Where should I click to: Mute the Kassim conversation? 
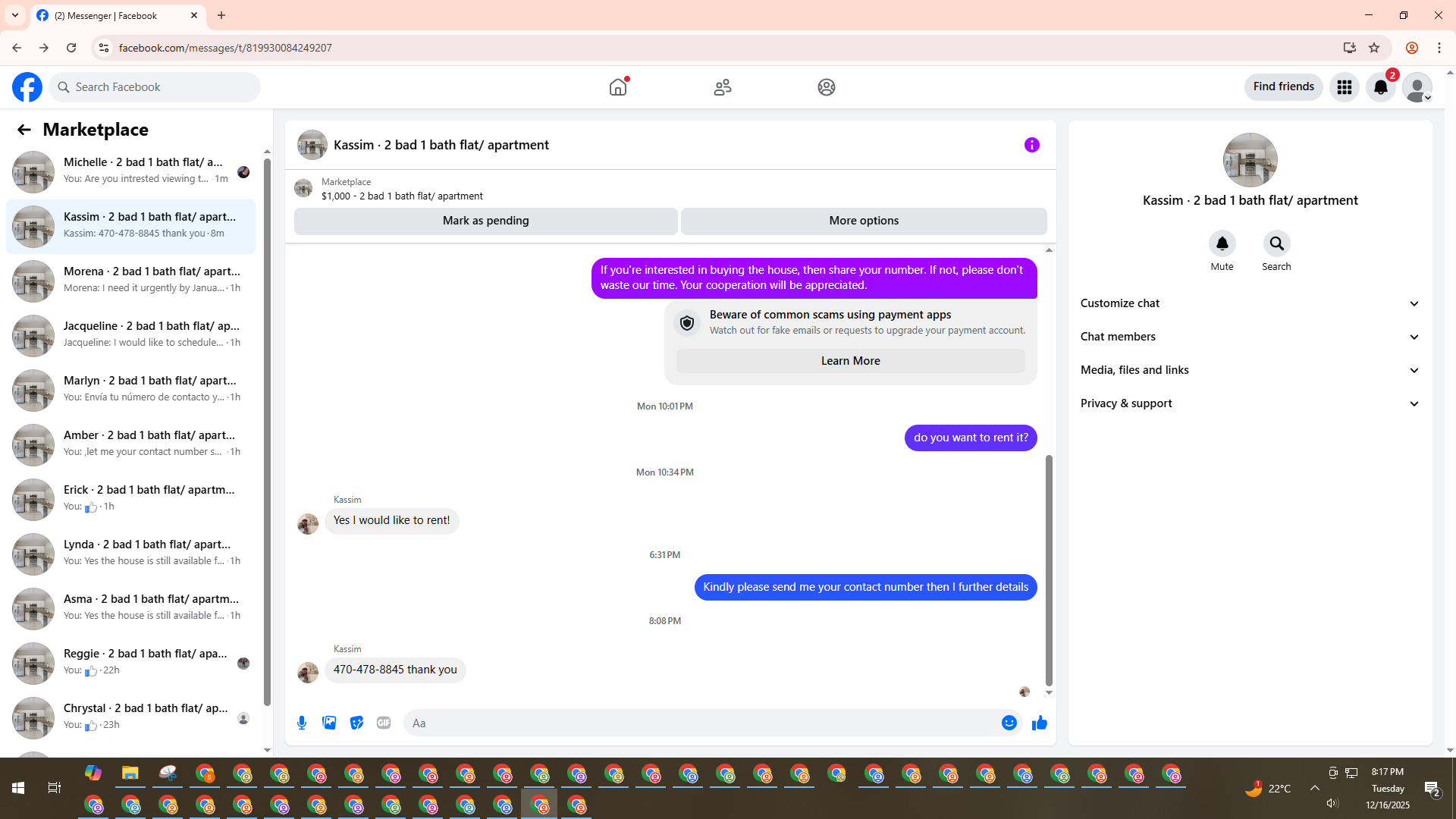pos(1222,243)
